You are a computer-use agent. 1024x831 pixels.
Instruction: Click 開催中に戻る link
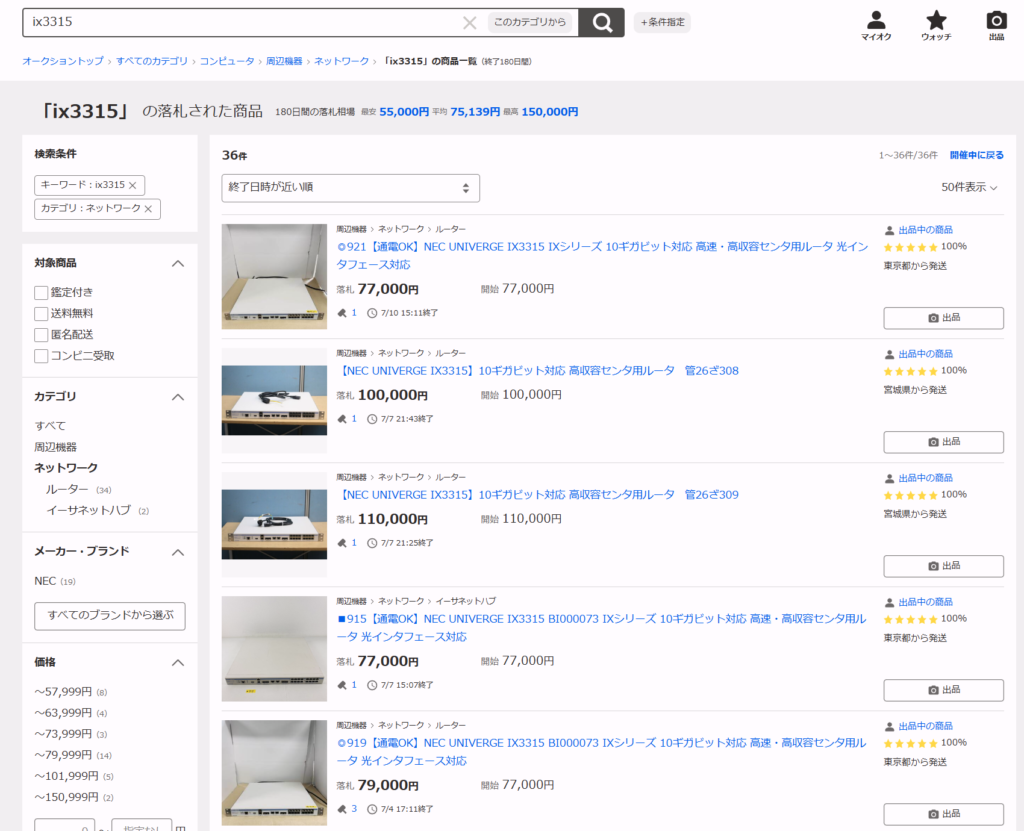pyautogui.click(x=976, y=155)
